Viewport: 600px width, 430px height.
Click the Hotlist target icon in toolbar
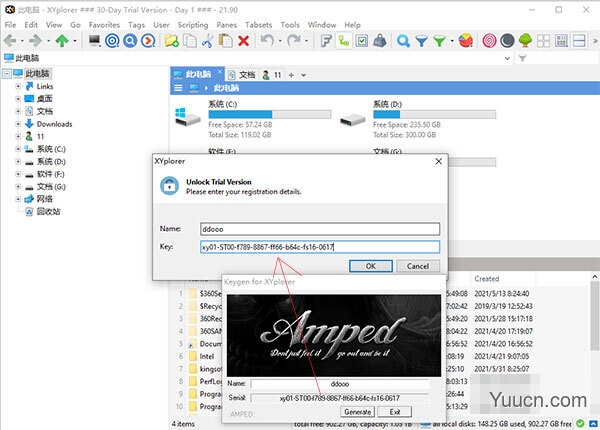(x=112, y=41)
